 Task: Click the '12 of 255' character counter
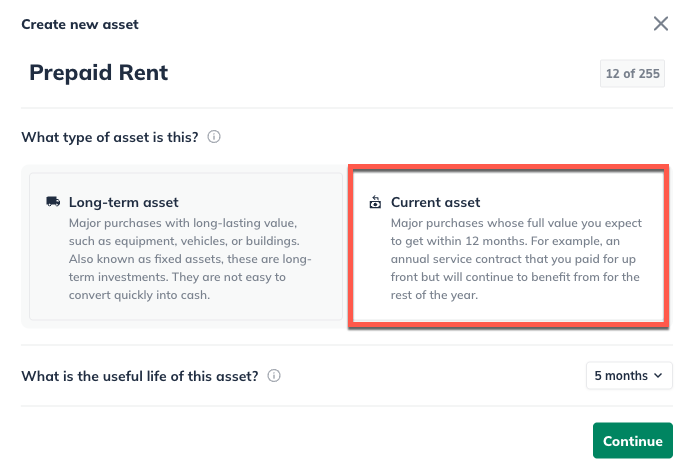pos(631,74)
